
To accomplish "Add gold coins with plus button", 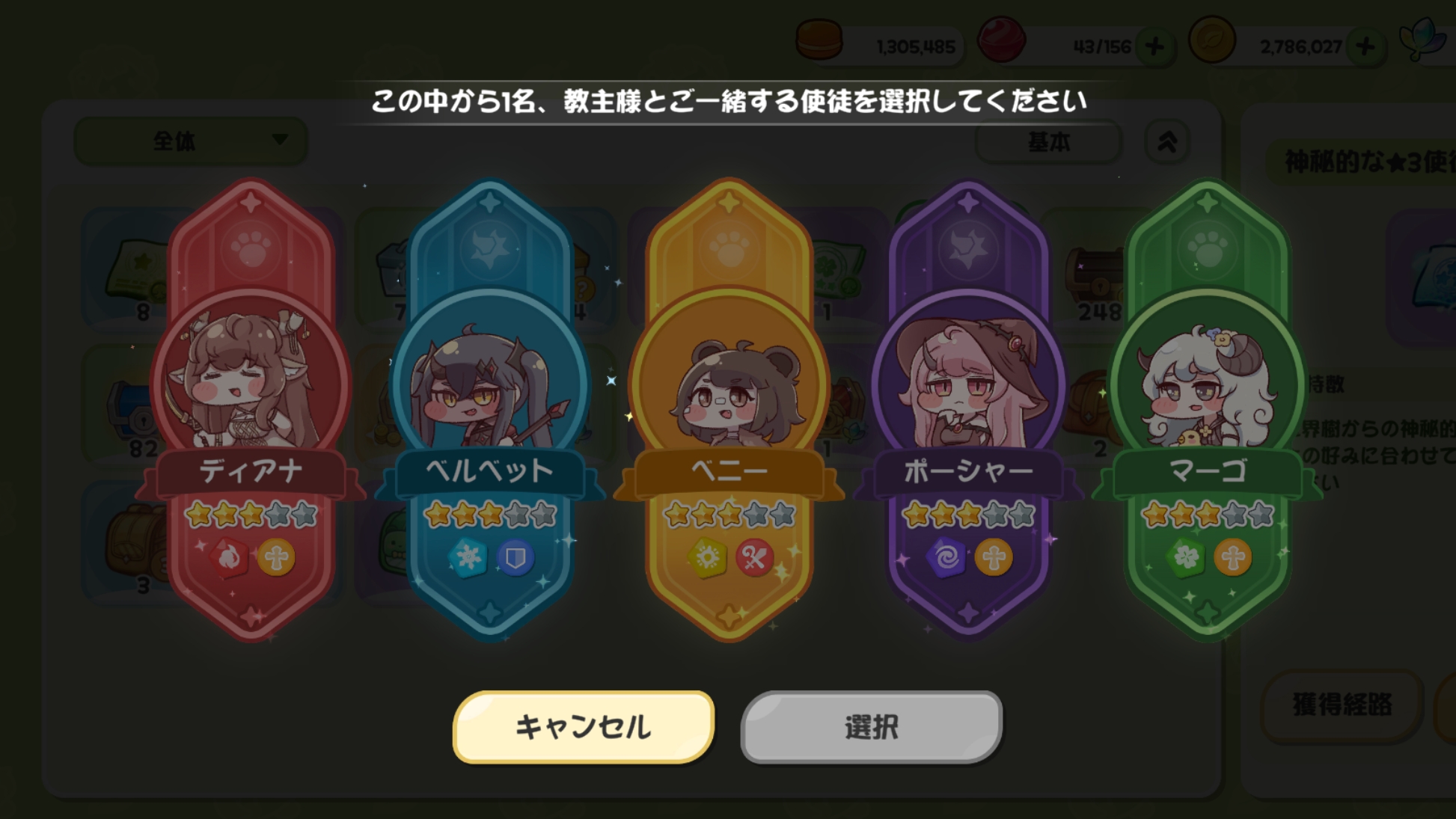I will point(1365,46).
